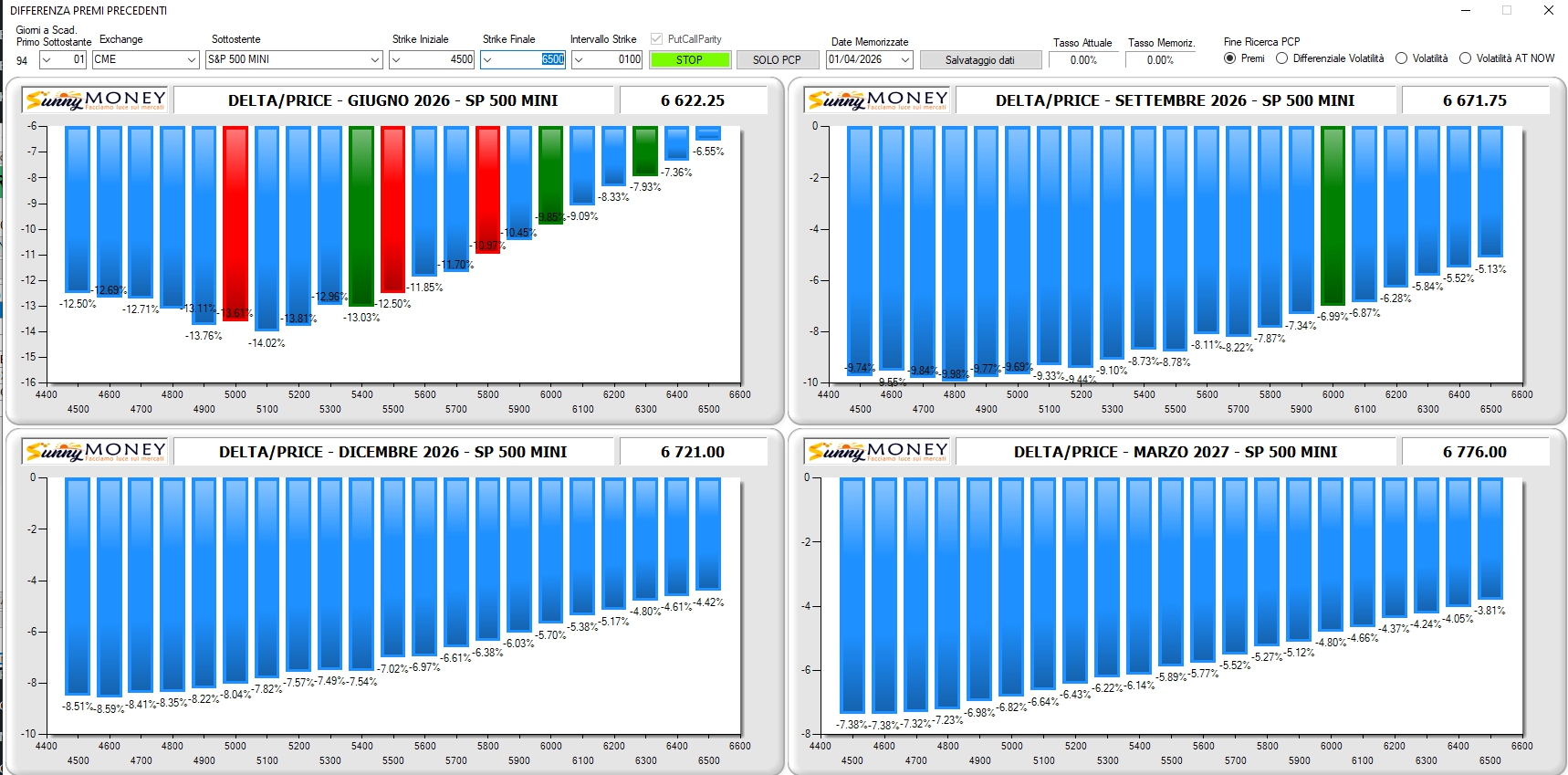Viewport: 1568px width, 775px height.
Task: Expand the Strike Iniziale dropdown arrow
Action: [396, 59]
